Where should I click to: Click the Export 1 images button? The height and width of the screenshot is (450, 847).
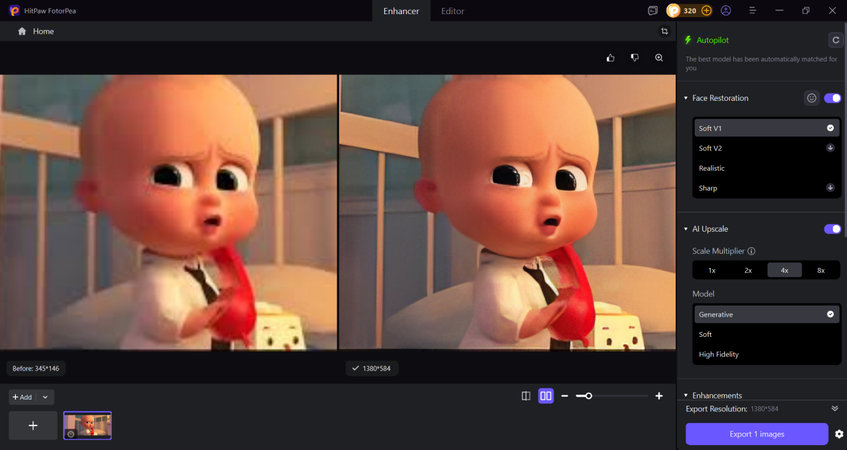point(757,434)
